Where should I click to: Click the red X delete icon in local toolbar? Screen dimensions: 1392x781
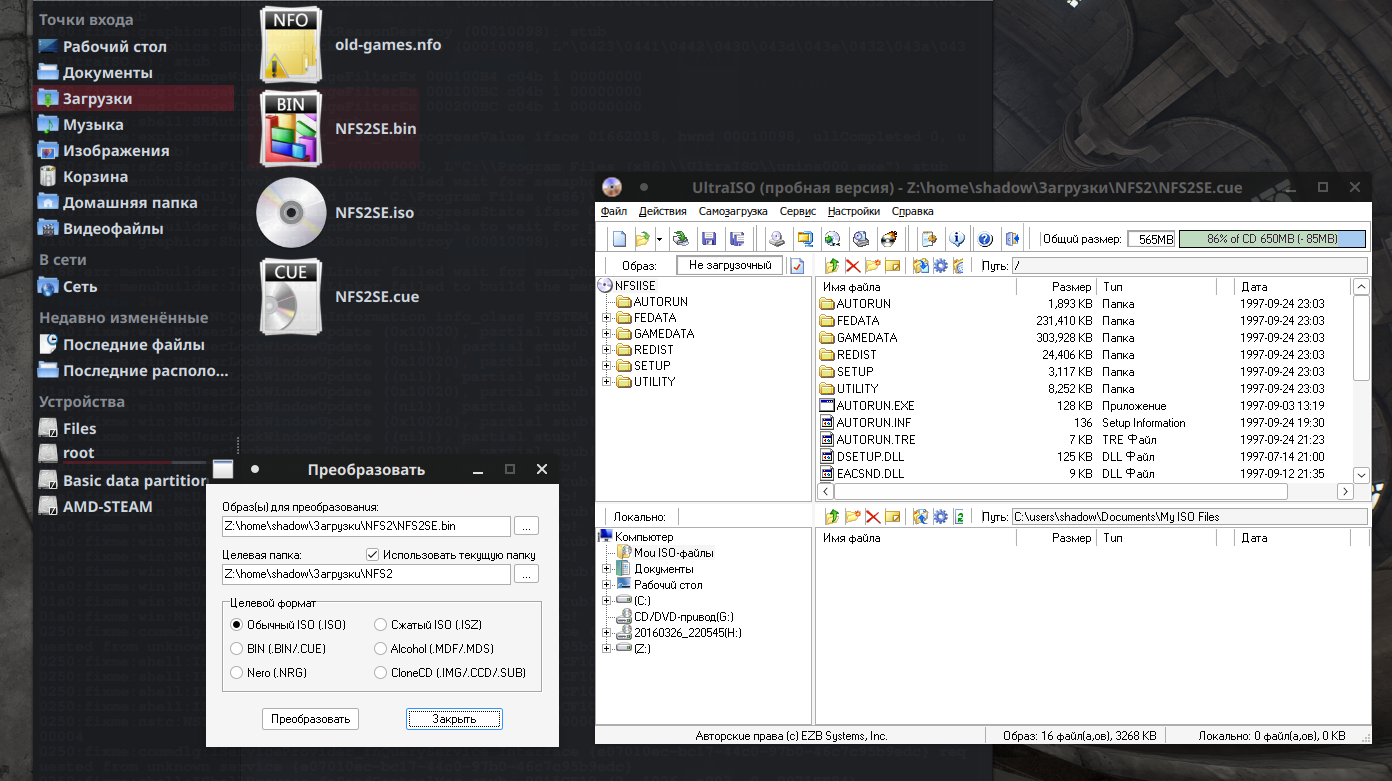(x=872, y=516)
